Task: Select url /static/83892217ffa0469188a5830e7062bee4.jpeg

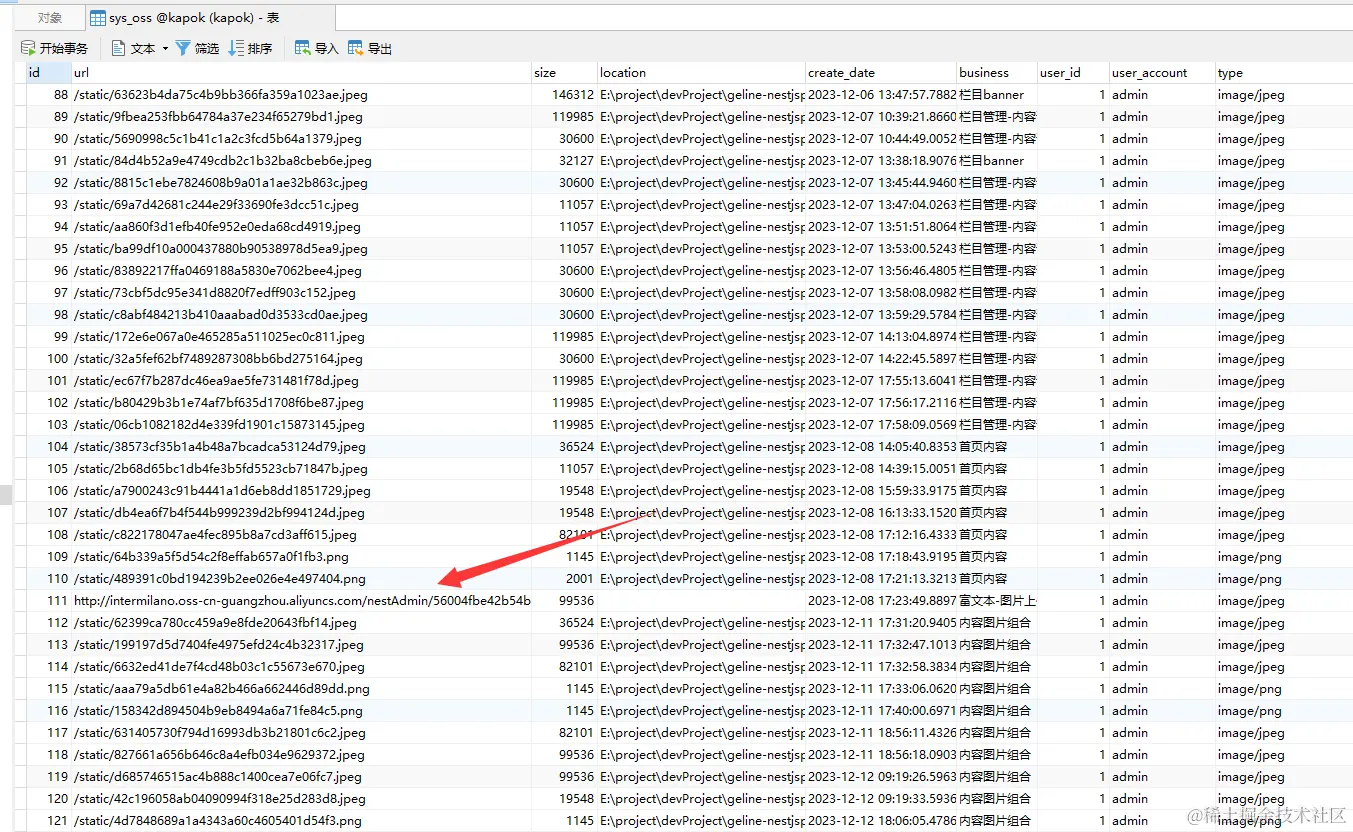Action: click(301, 271)
